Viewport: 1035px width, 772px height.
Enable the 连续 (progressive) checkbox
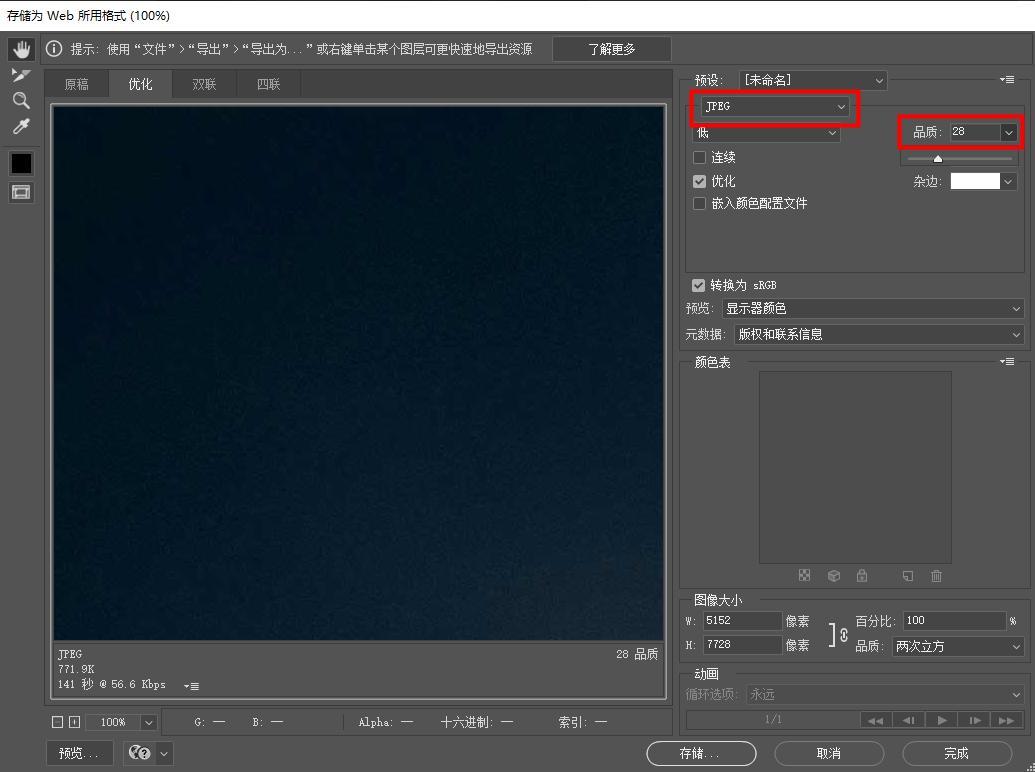[x=699, y=157]
